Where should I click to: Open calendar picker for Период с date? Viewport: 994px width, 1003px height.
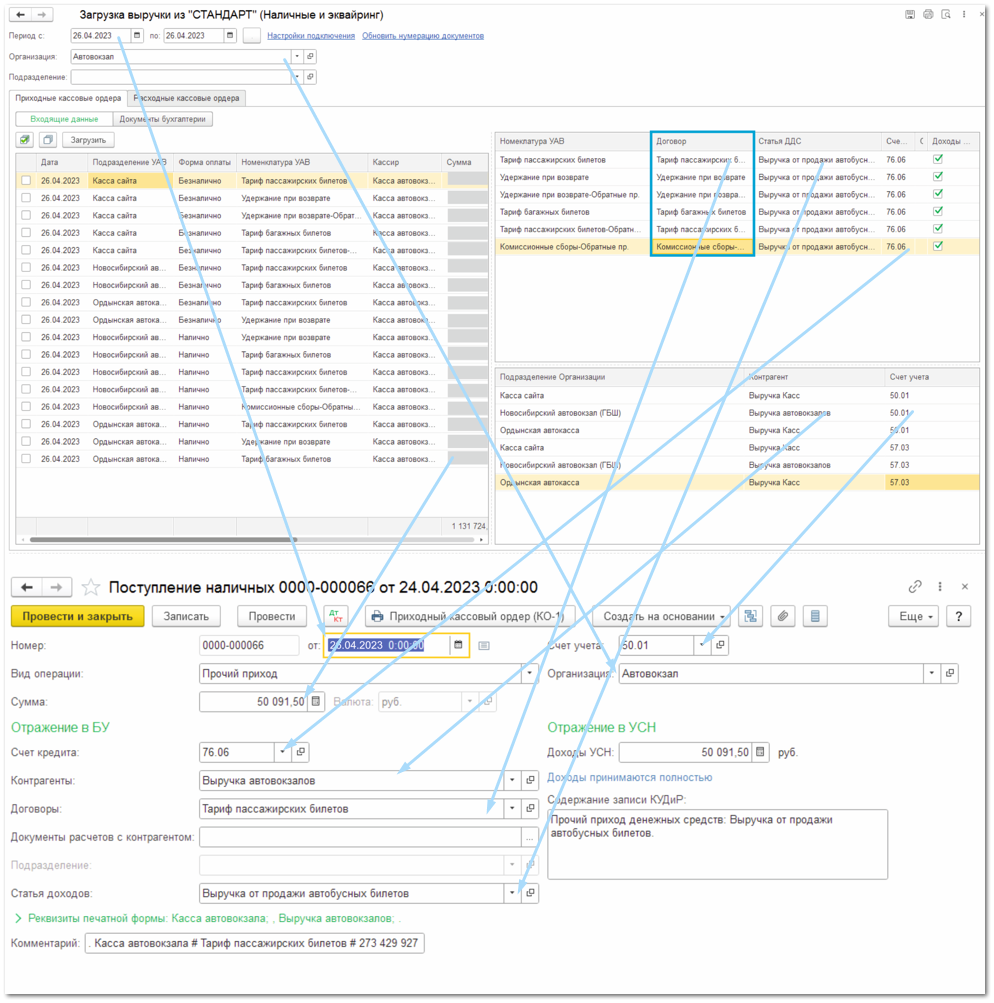(137, 36)
